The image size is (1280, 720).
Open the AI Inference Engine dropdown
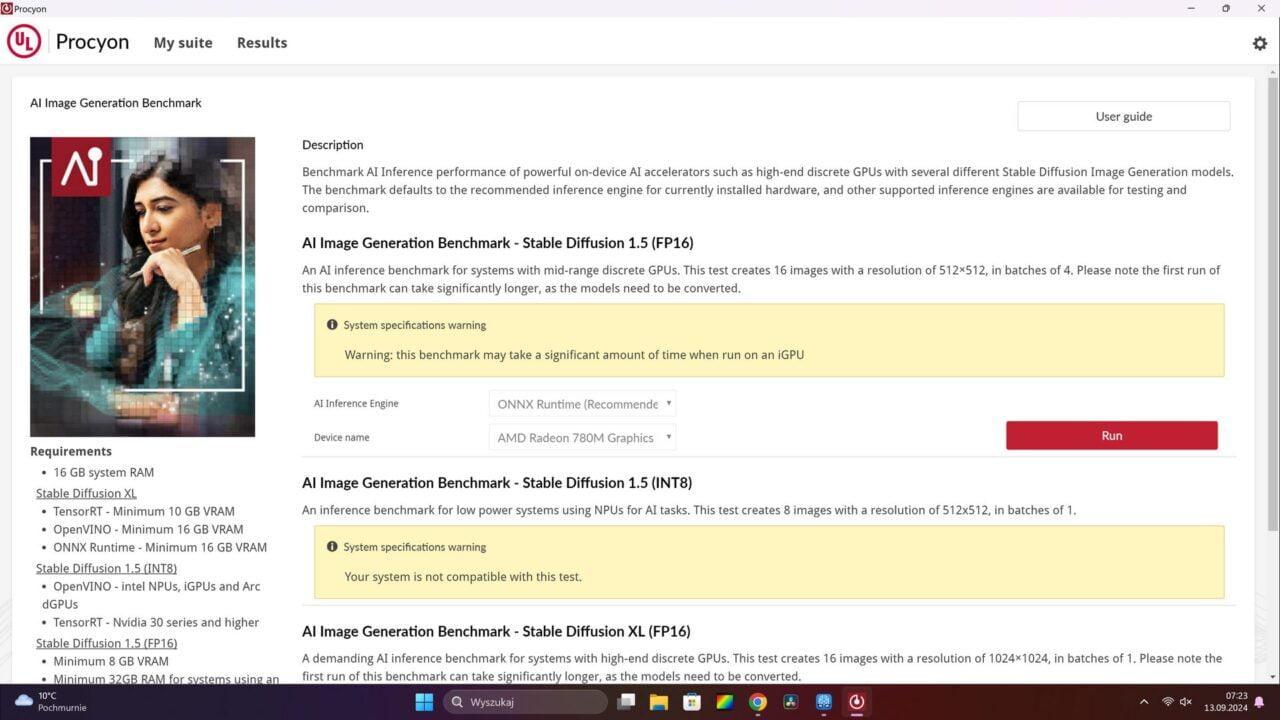(x=582, y=404)
